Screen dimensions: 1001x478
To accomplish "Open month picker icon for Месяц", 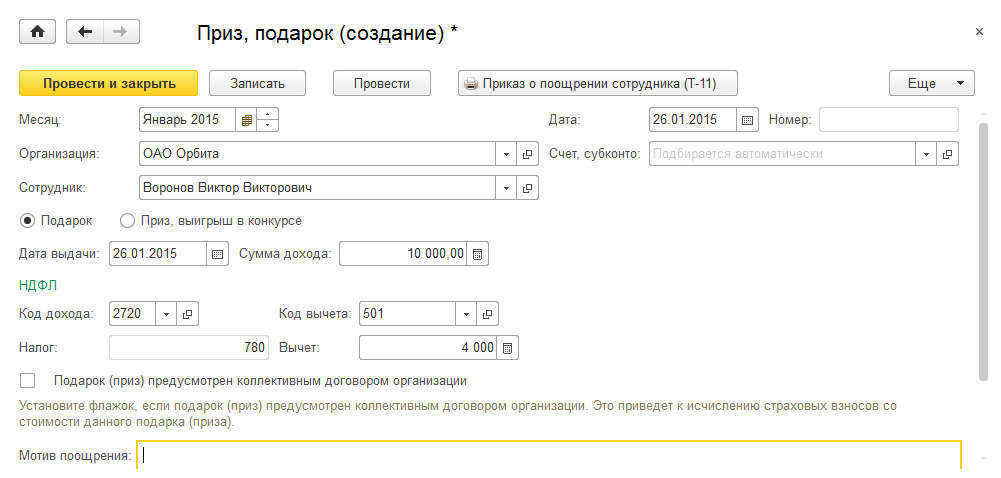I will tap(246, 120).
